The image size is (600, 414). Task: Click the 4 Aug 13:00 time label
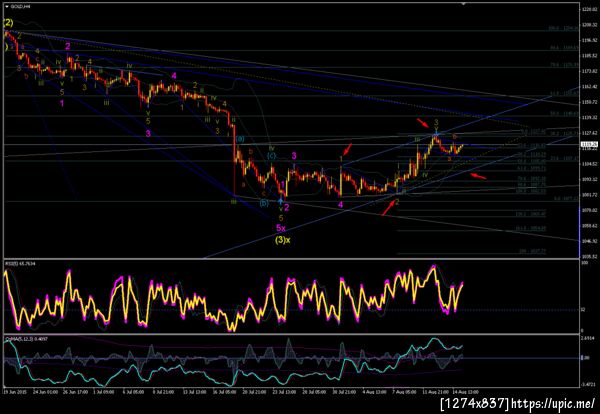pos(373,392)
